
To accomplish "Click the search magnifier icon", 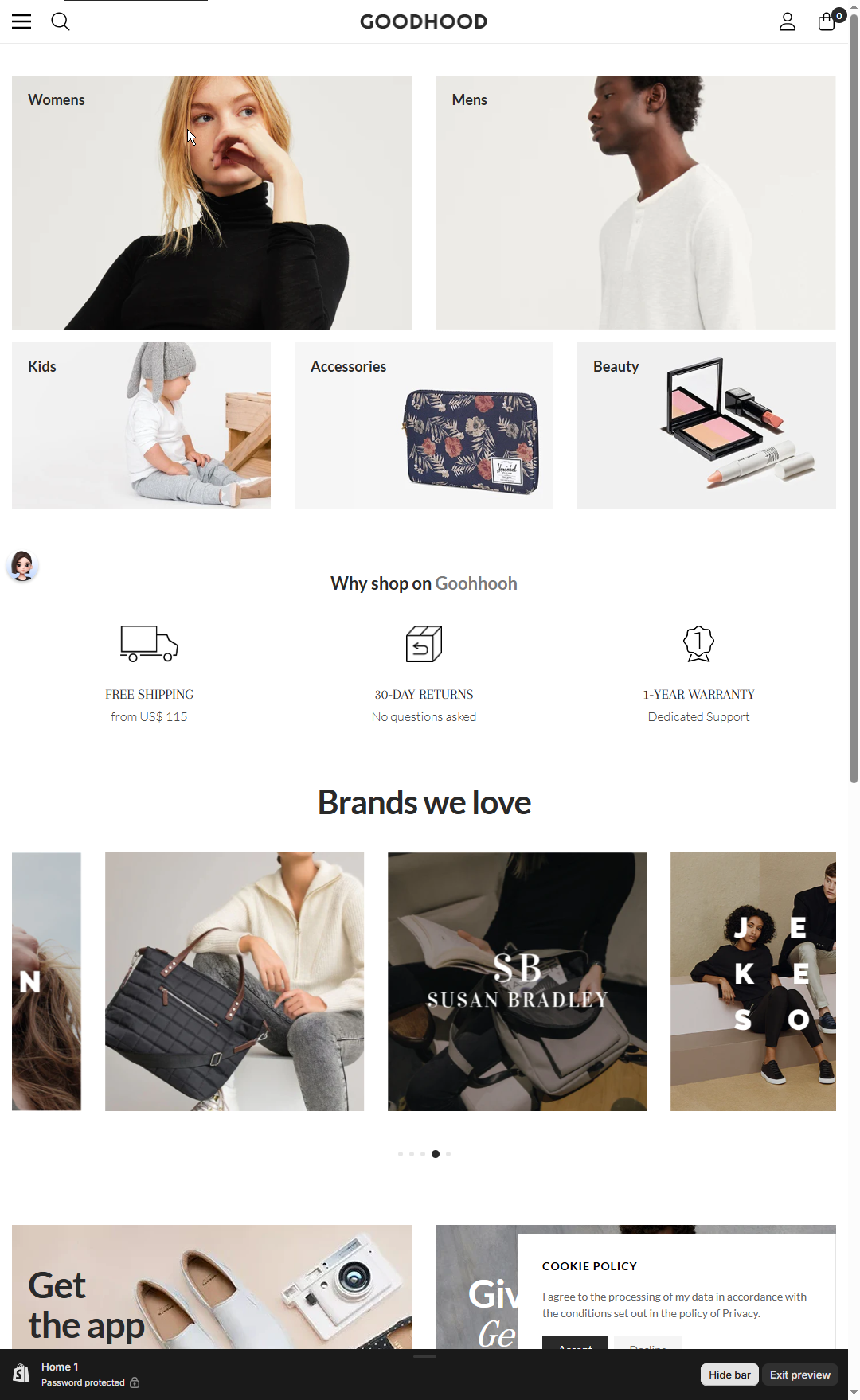I will 61,21.
